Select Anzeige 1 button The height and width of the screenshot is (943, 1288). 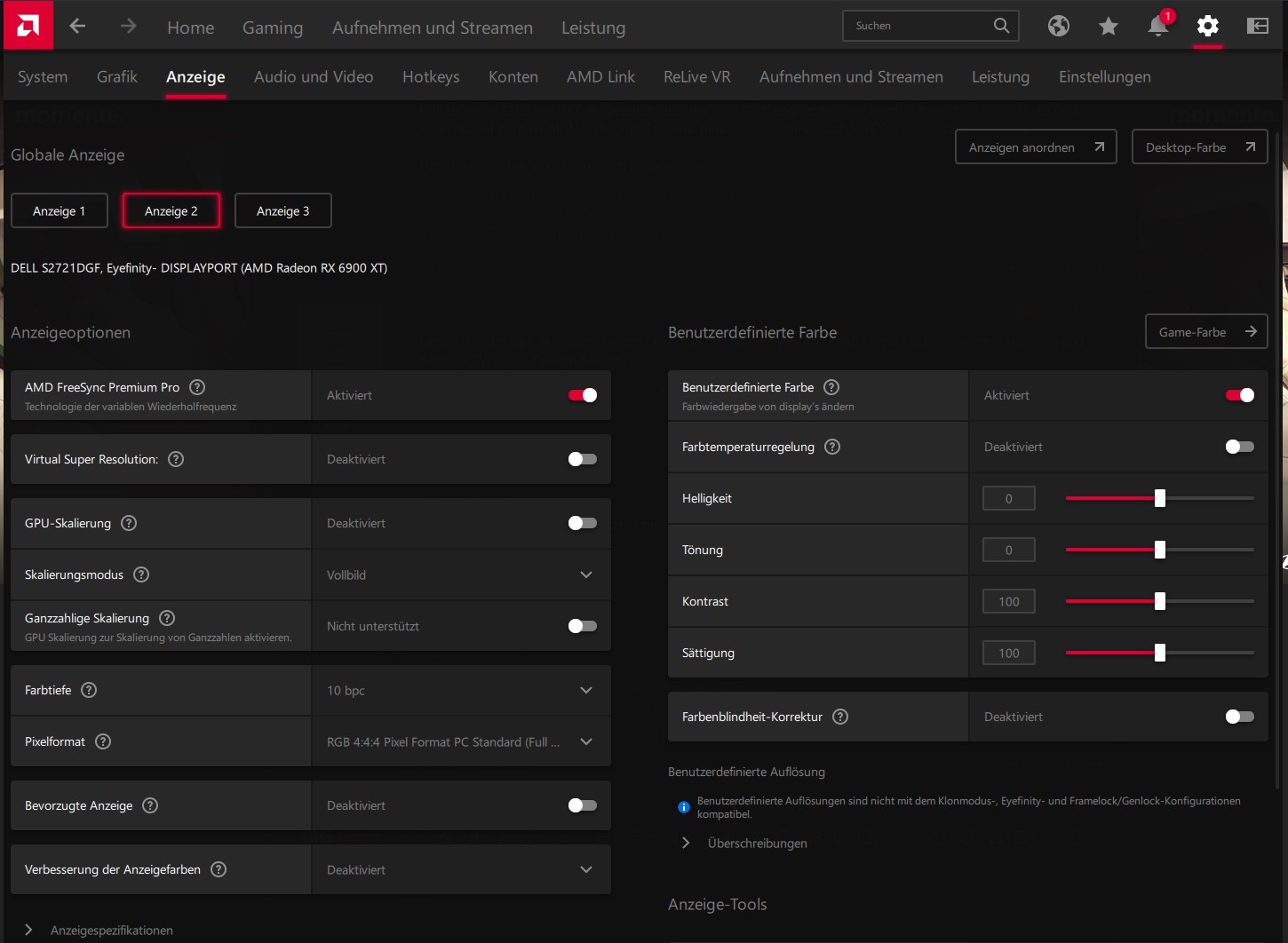tap(60, 210)
